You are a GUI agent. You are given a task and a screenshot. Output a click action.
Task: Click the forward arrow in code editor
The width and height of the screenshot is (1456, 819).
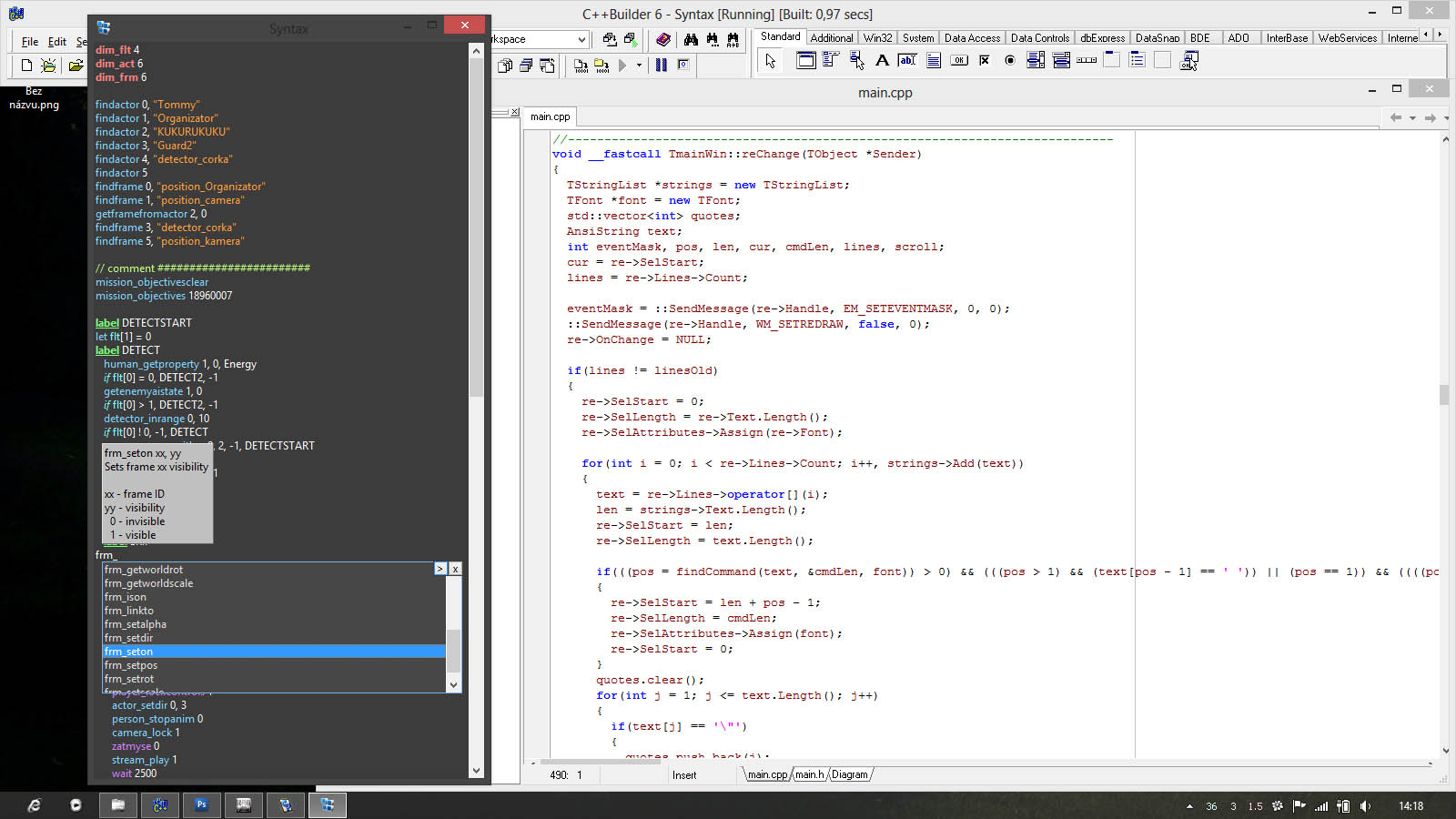tap(1431, 117)
